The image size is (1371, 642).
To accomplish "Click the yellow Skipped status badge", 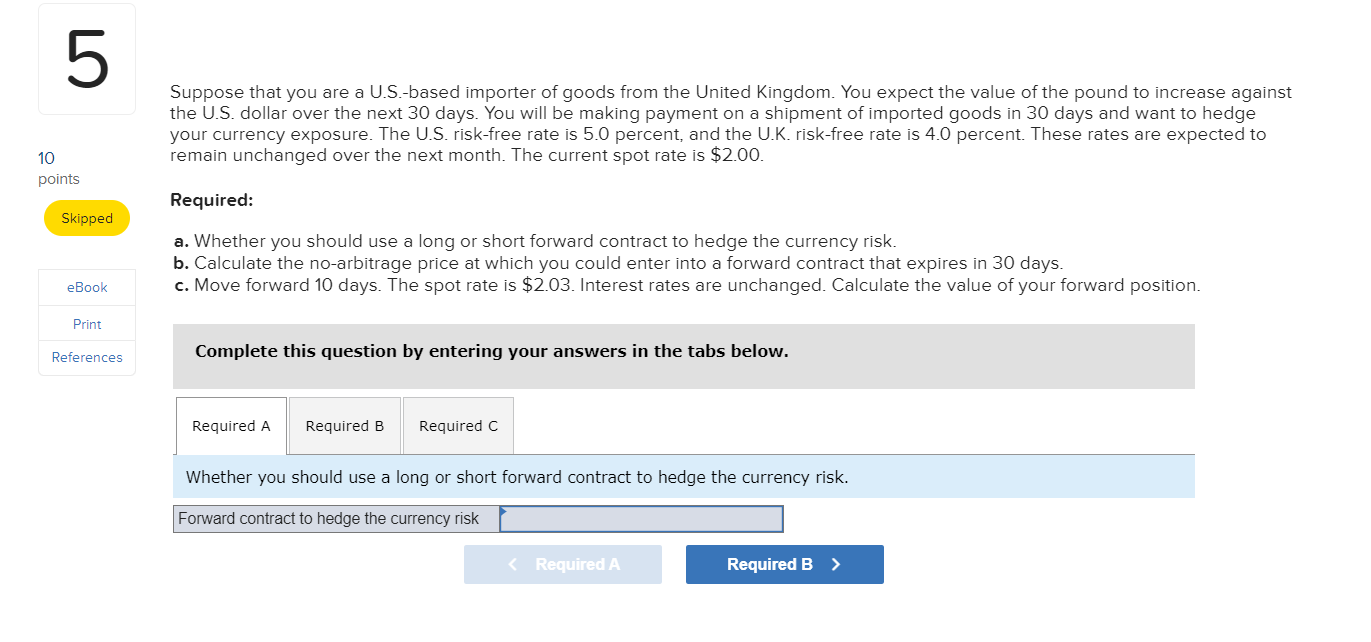I will click(86, 217).
